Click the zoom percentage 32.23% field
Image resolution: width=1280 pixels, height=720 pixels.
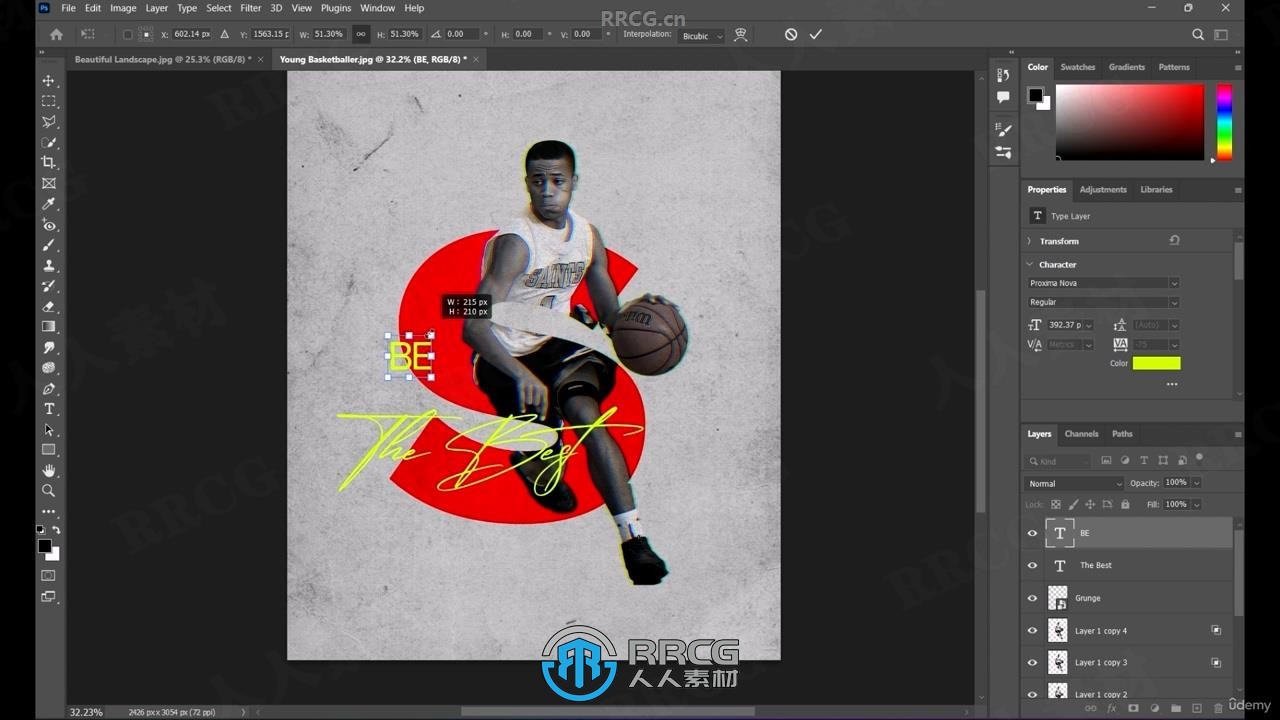(x=86, y=712)
